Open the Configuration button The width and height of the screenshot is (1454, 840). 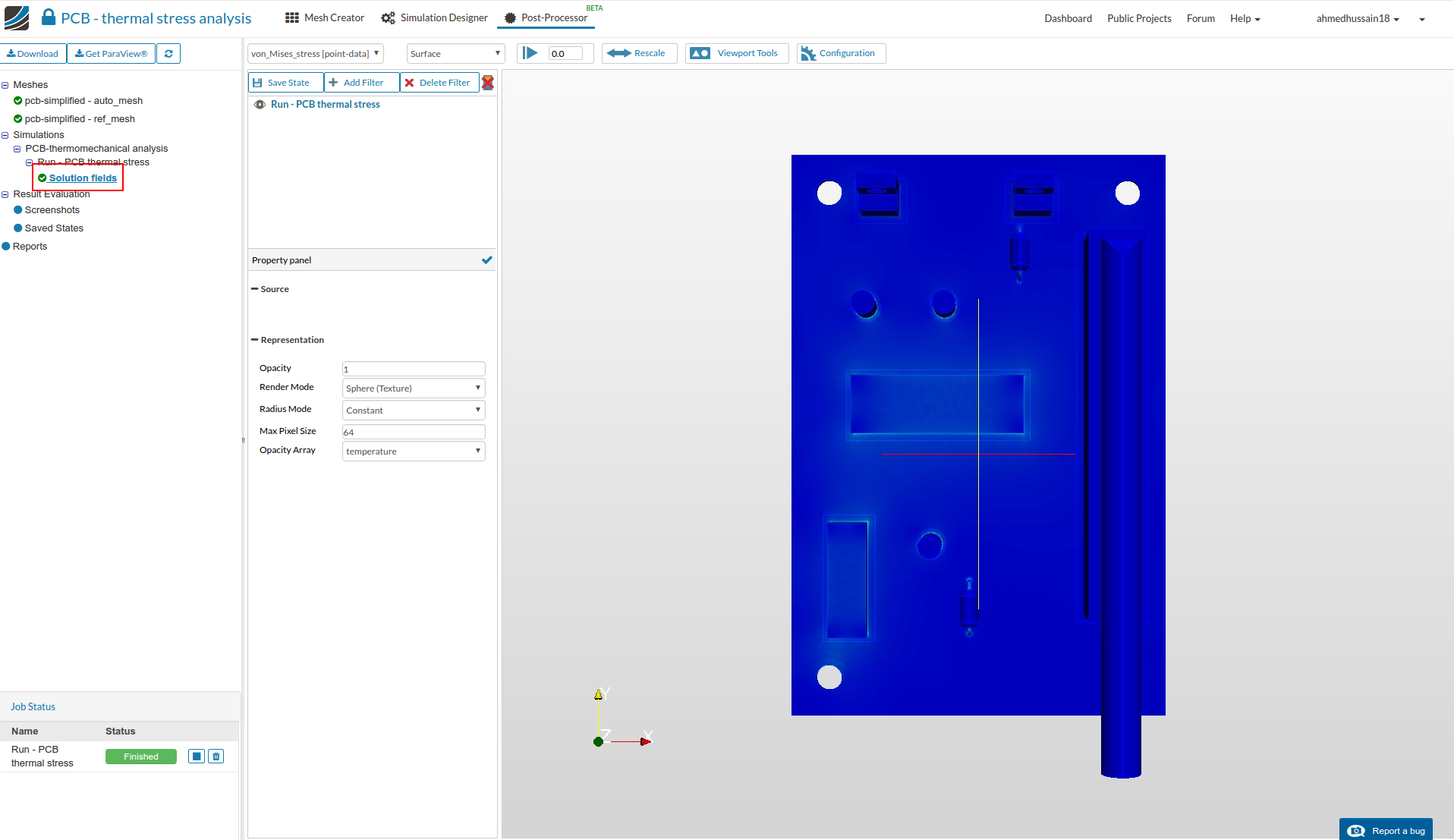click(841, 53)
